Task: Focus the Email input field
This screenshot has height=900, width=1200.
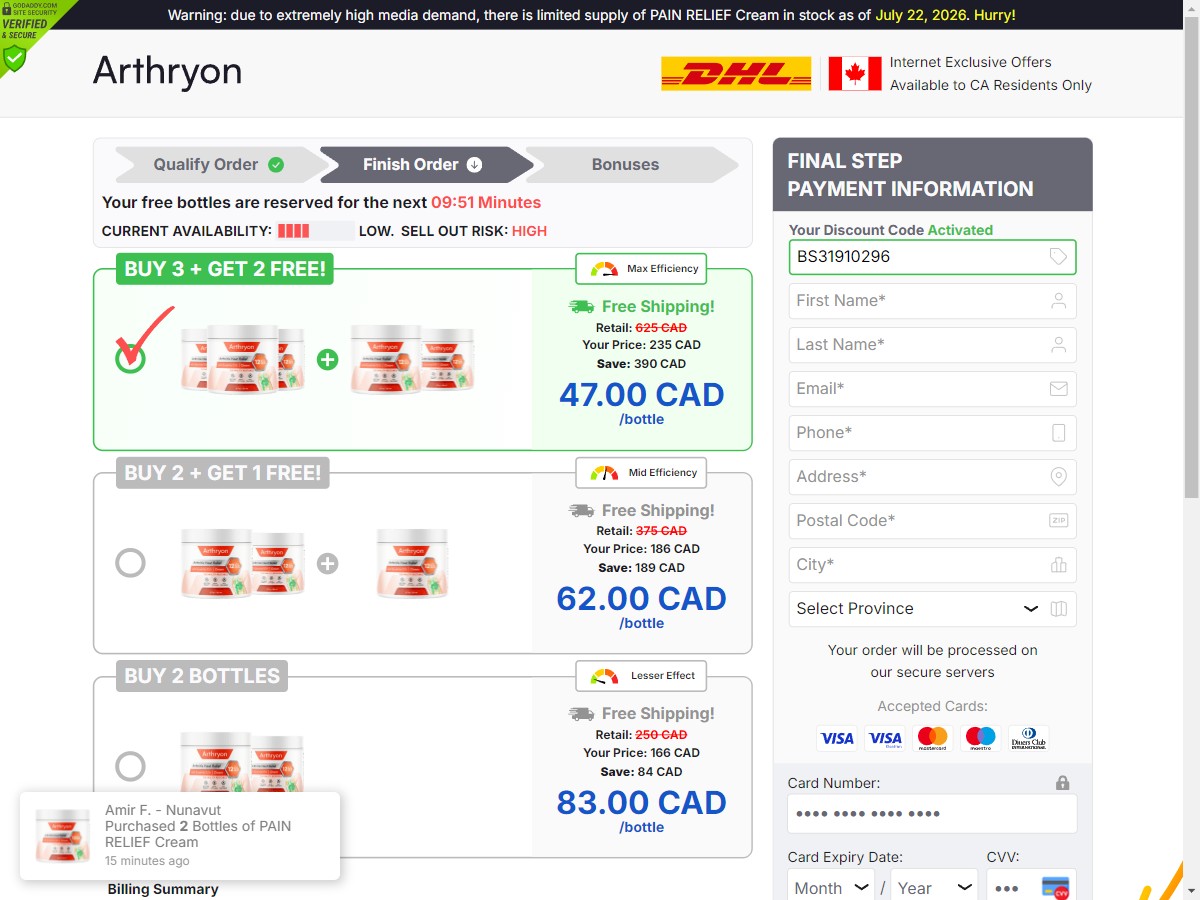Action: coord(932,389)
